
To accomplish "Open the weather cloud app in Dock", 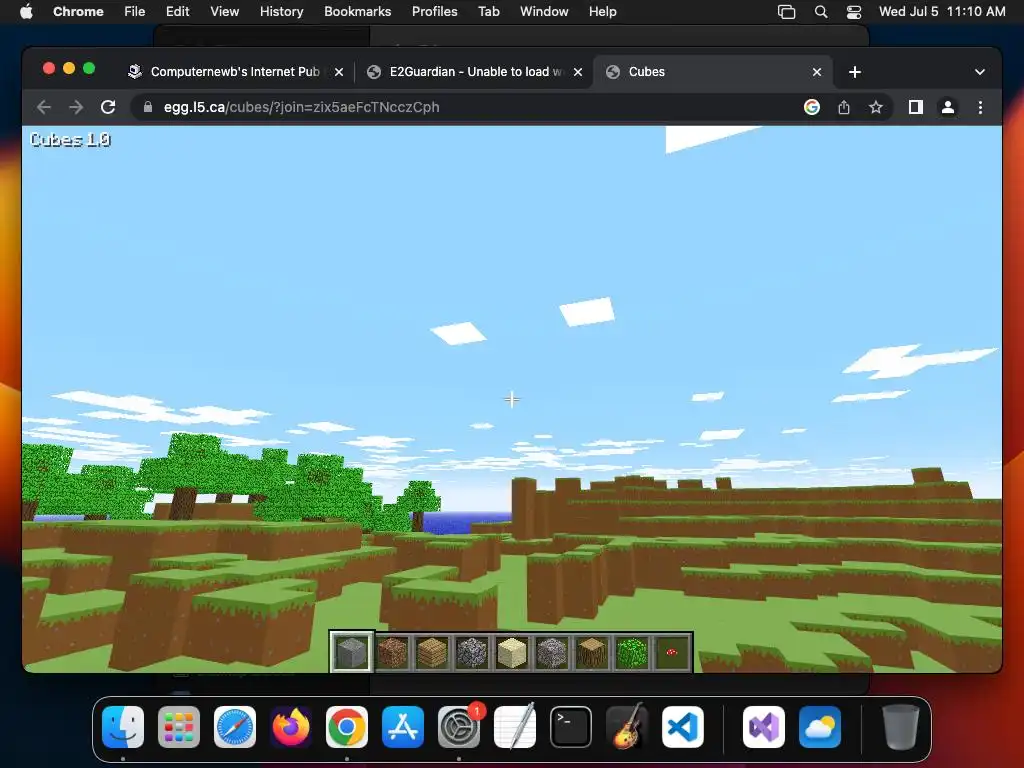I will point(820,727).
